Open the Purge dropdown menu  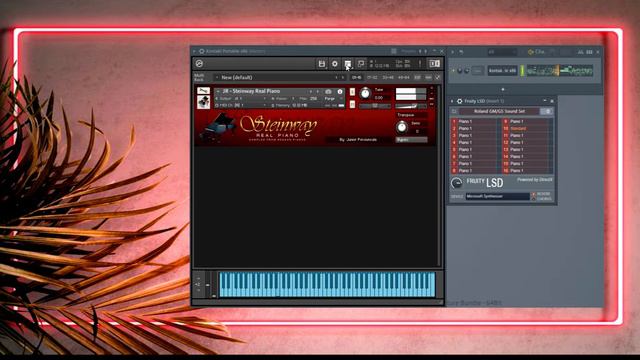[x=332, y=98]
